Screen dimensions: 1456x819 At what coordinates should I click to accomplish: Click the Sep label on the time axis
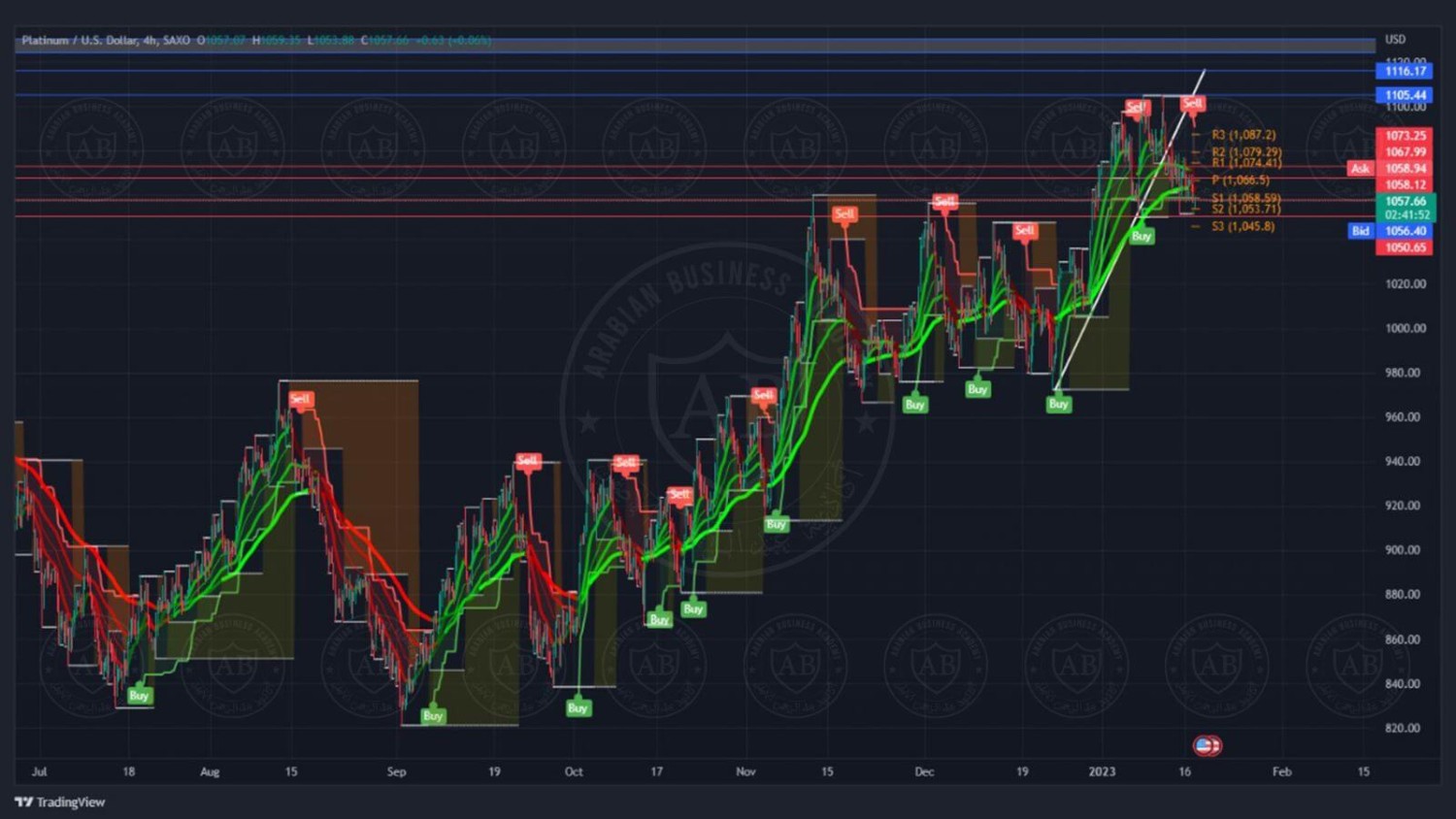(396, 772)
